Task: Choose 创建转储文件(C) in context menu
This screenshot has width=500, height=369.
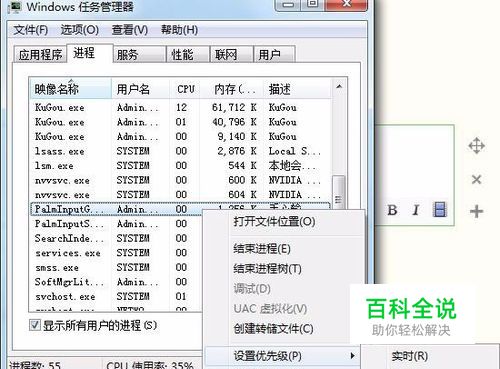Action: coord(273,329)
